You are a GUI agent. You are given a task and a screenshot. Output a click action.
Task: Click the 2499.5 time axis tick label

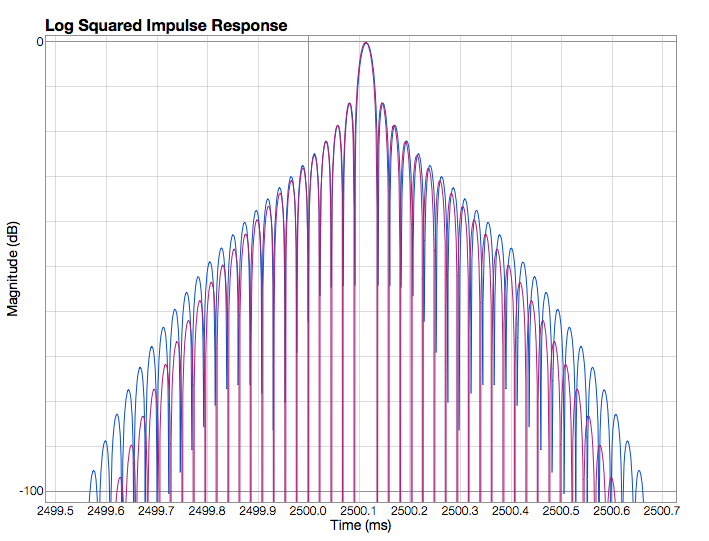coord(55,511)
